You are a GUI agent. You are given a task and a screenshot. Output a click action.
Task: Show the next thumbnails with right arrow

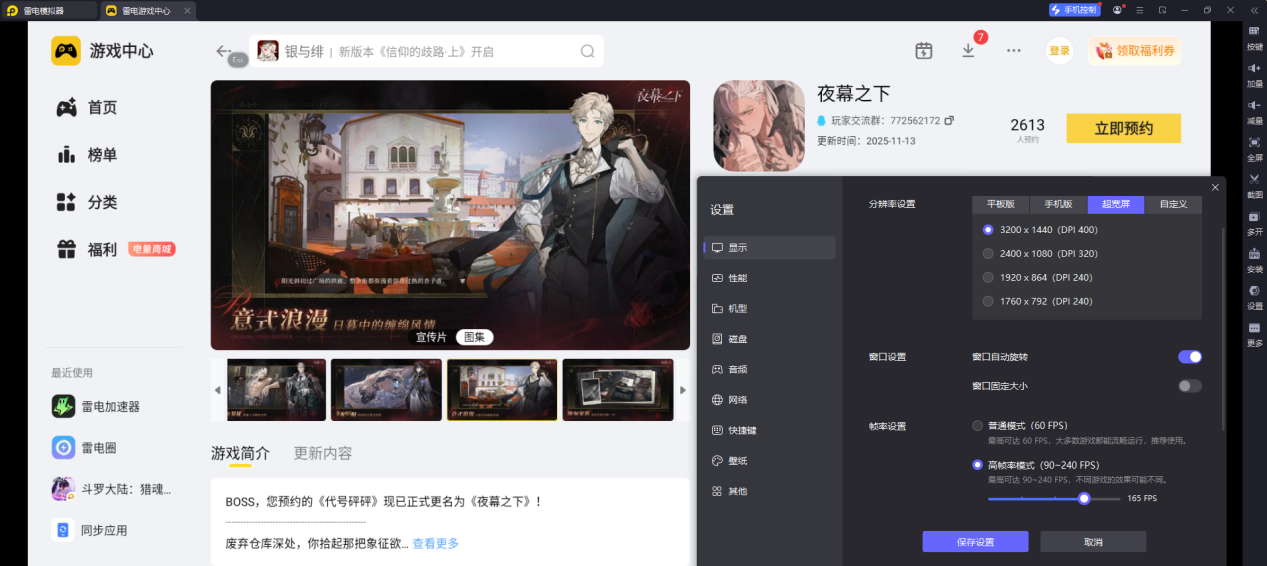click(683, 390)
